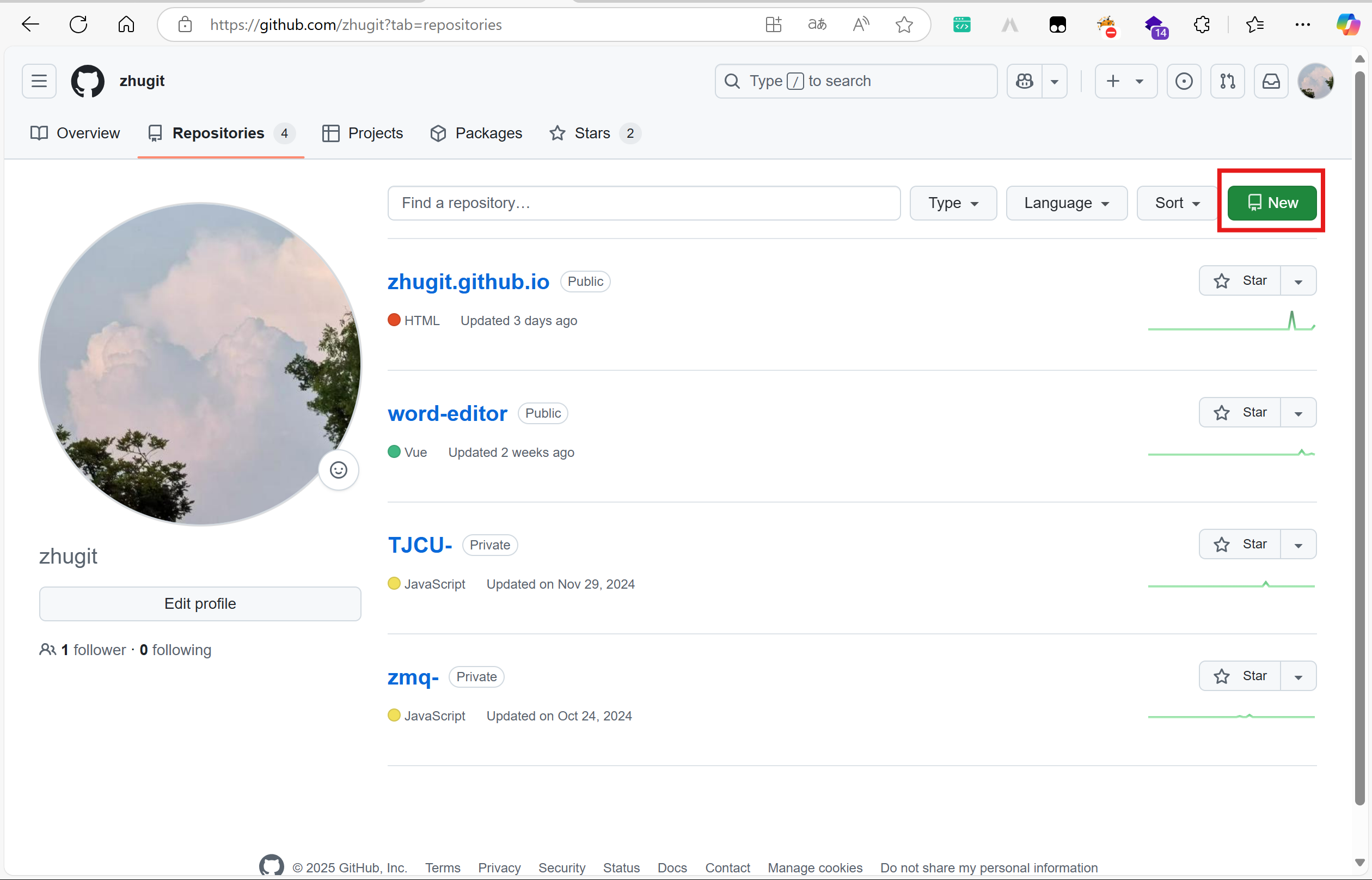Image resolution: width=1372 pixels, height=880 pixels.
Task: Open the Sort dropdown
Action: (1177, 203)
